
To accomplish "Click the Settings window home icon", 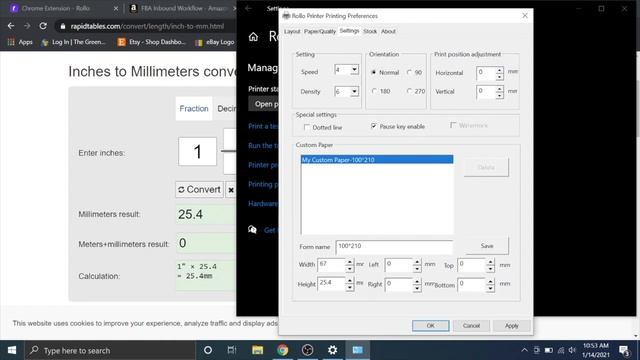I will [253, 37].
